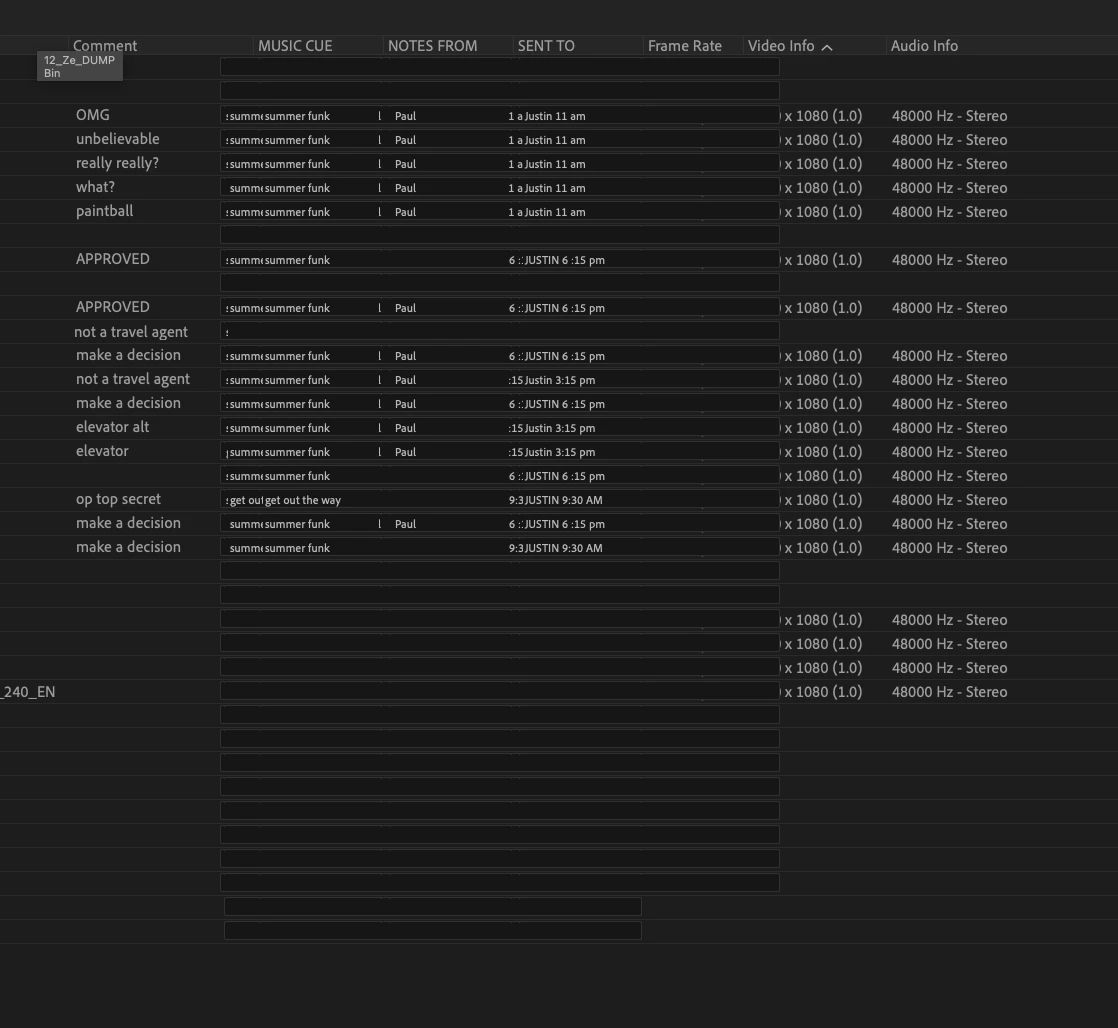Image resolution: width=1118 pixels, height=1028 pixels.
Task: Edit Paul notes field in unbelievable row
Action: click(406, 140)
